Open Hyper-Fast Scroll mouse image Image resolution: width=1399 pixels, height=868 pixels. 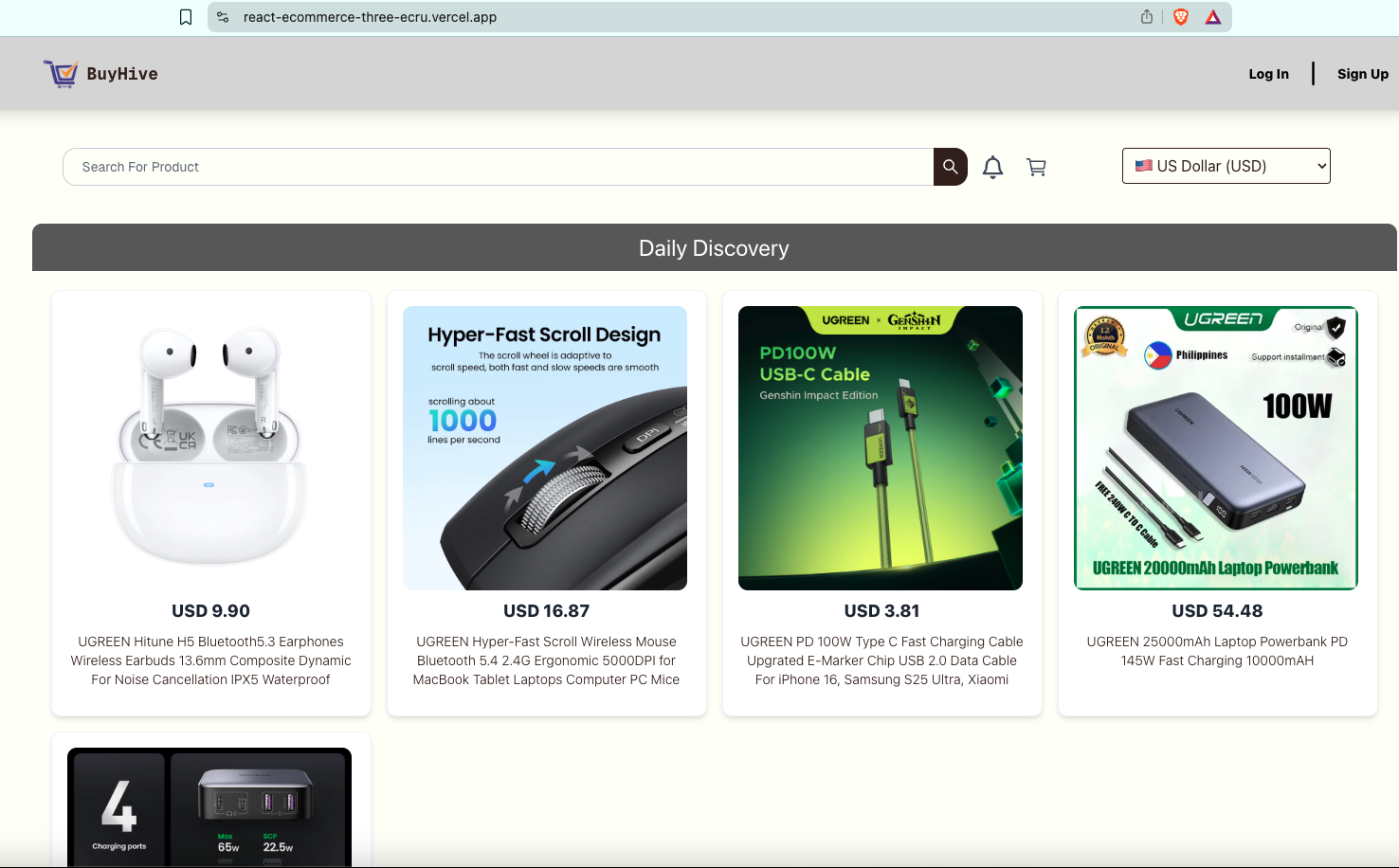pyautogui.click(x=545, y=448)
